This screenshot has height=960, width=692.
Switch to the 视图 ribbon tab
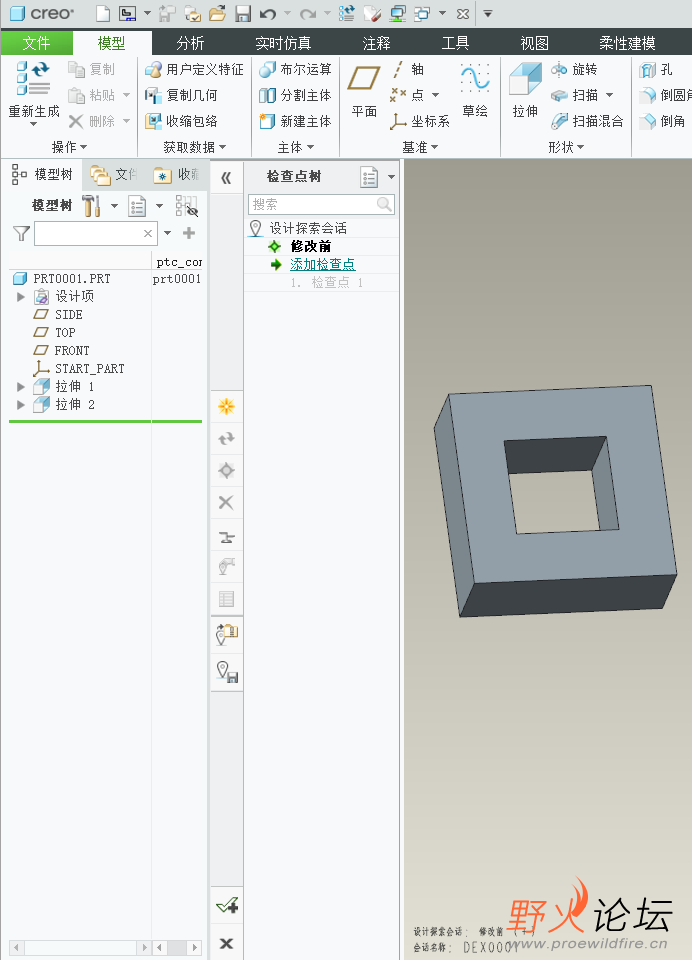pos(534,43)
